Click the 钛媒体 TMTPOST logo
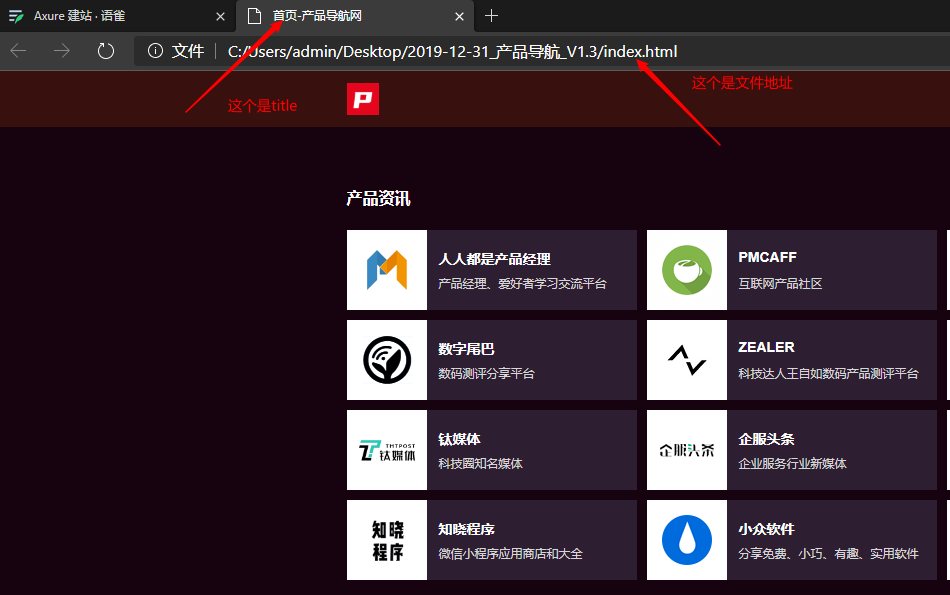The height and width of the screenshot is (595, 950). 387,450
